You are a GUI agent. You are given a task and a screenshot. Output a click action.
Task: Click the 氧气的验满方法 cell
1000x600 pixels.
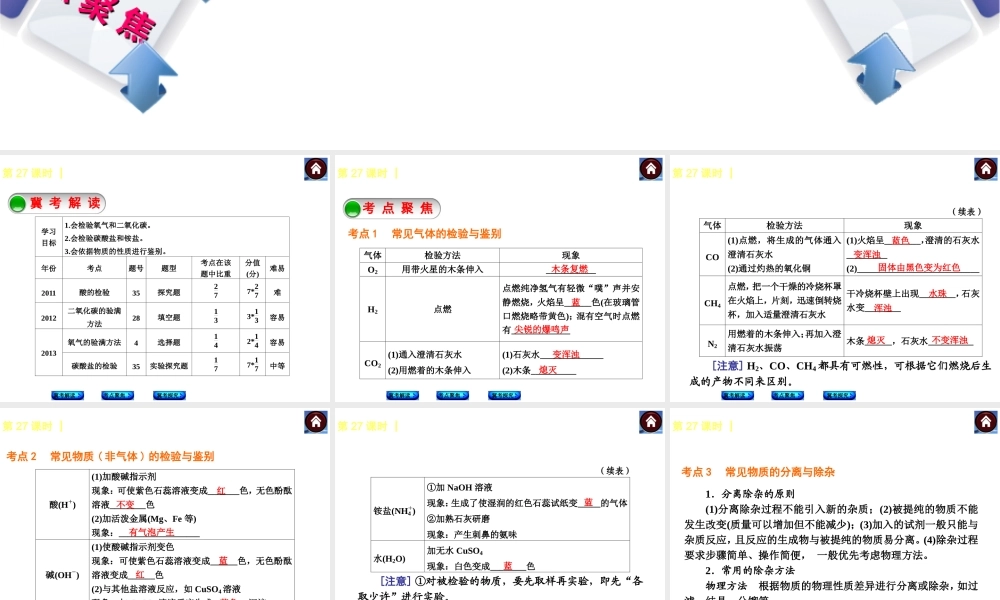[x=94, y=342]
